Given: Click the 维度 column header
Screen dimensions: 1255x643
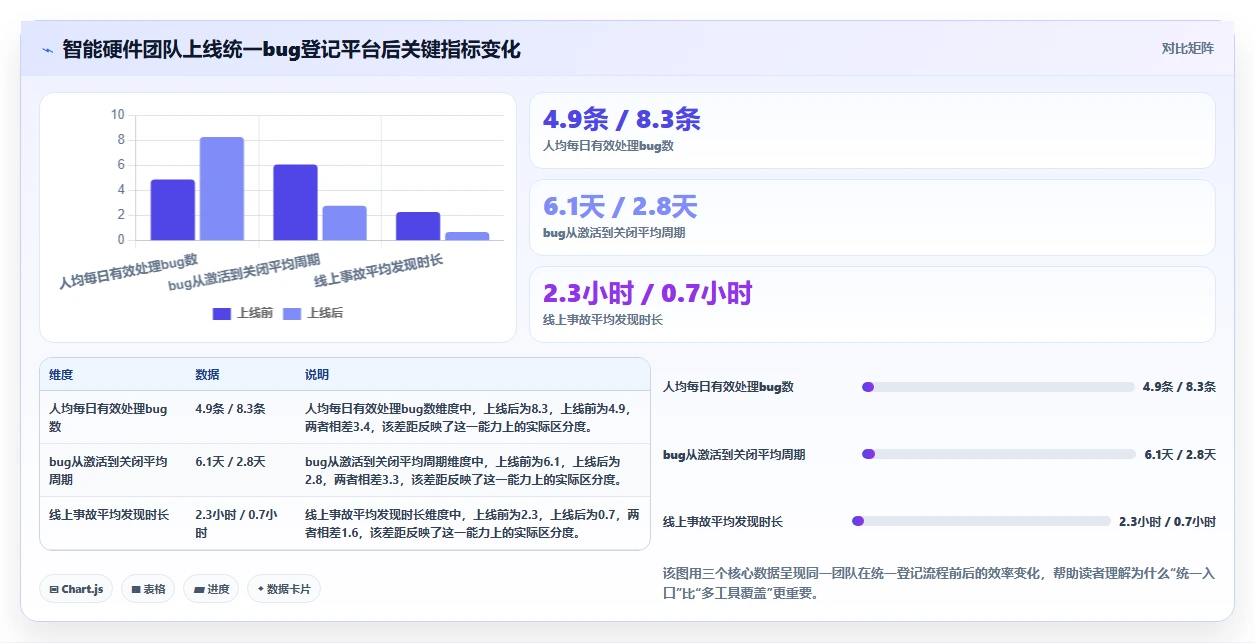Looking at the screenshot, I should (x=60, y=375).
